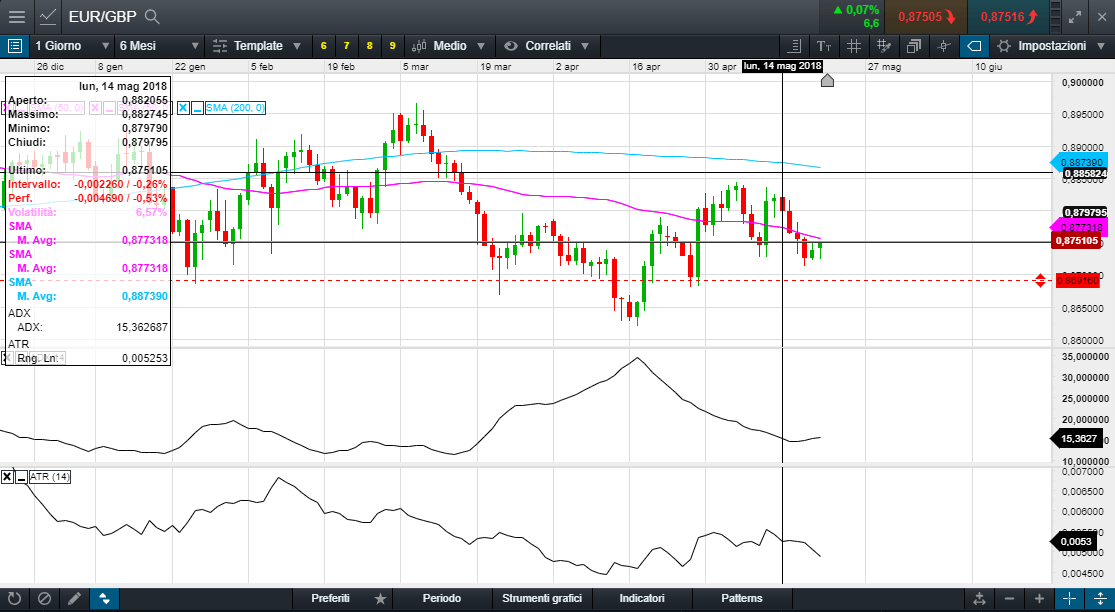The height and width of the screenshot is (612, 1115).
Task: Expand the Template dropdown
Action: 257,46
